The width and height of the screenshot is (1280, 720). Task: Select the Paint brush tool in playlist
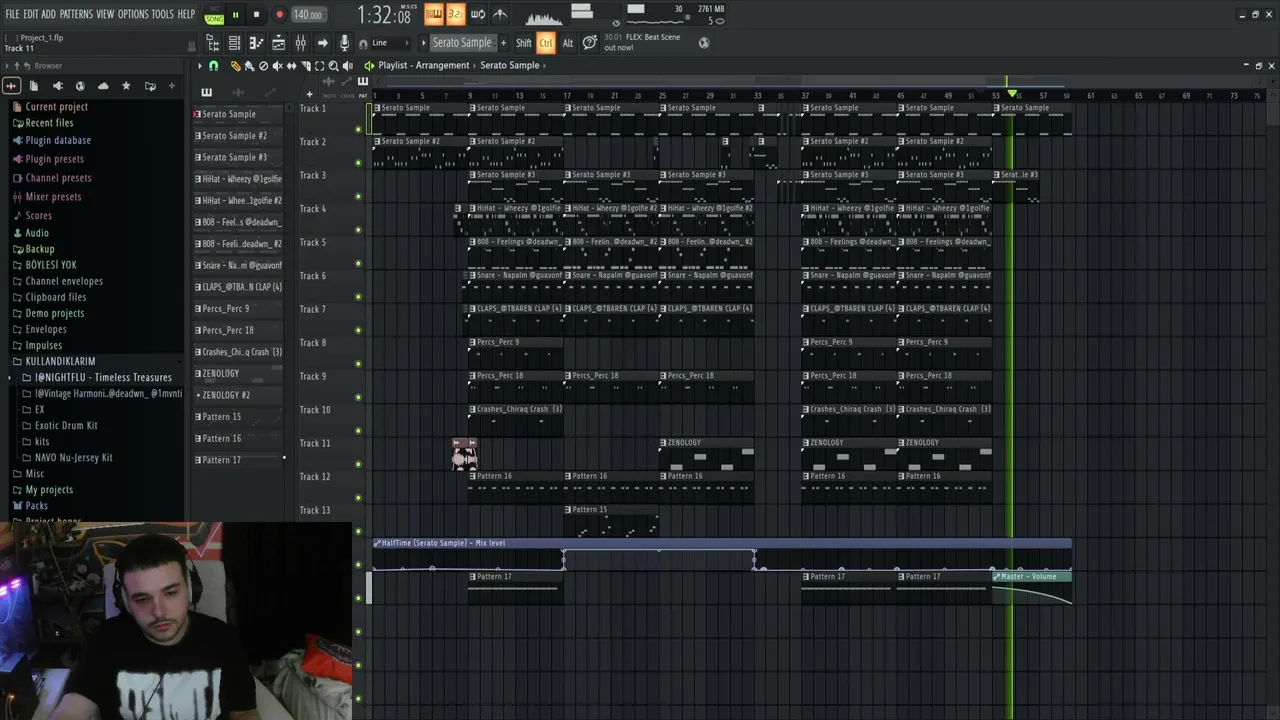point(249,66)
